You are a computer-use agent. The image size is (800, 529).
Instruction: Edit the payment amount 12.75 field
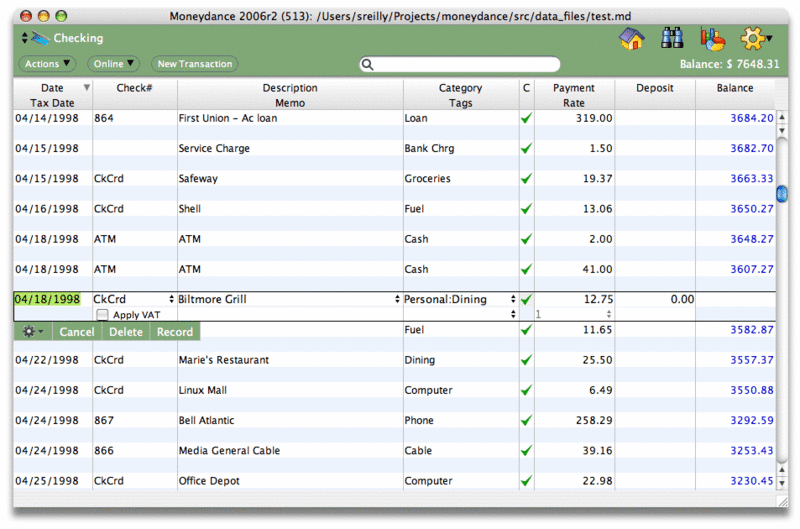pyautogui.click(x=574, y=299)
